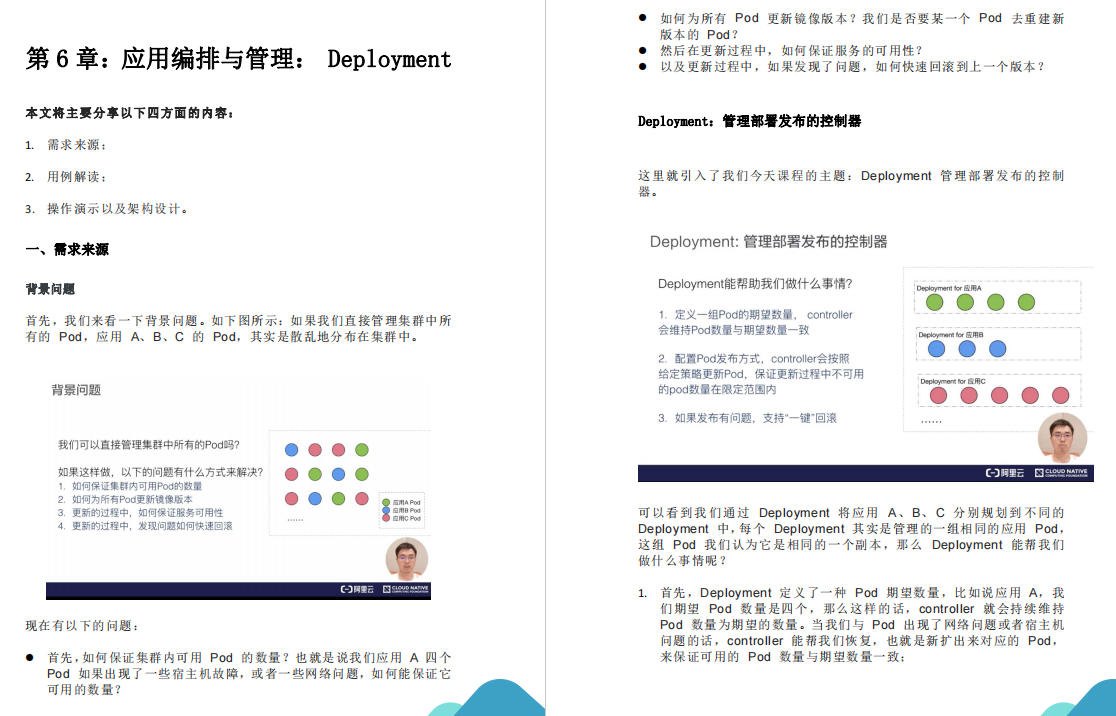Click slide text '3. 如果发布有问题，支持一键回滚'

coord(747,418)
